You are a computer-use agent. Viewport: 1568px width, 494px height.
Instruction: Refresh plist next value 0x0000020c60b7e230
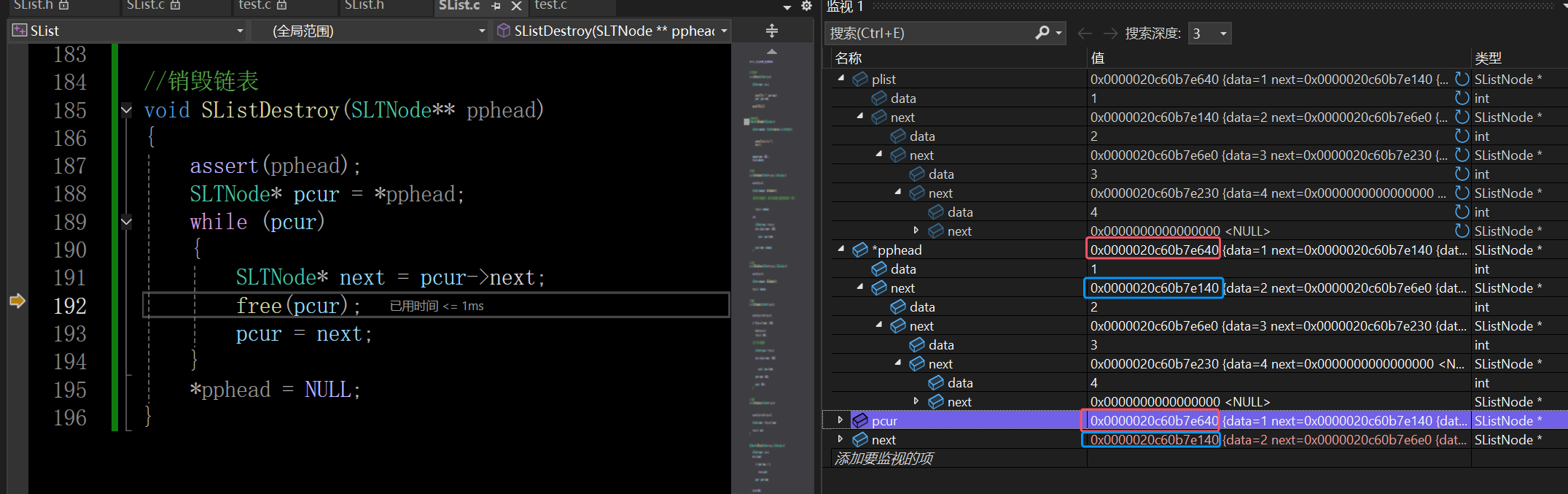click(1462, 193)
